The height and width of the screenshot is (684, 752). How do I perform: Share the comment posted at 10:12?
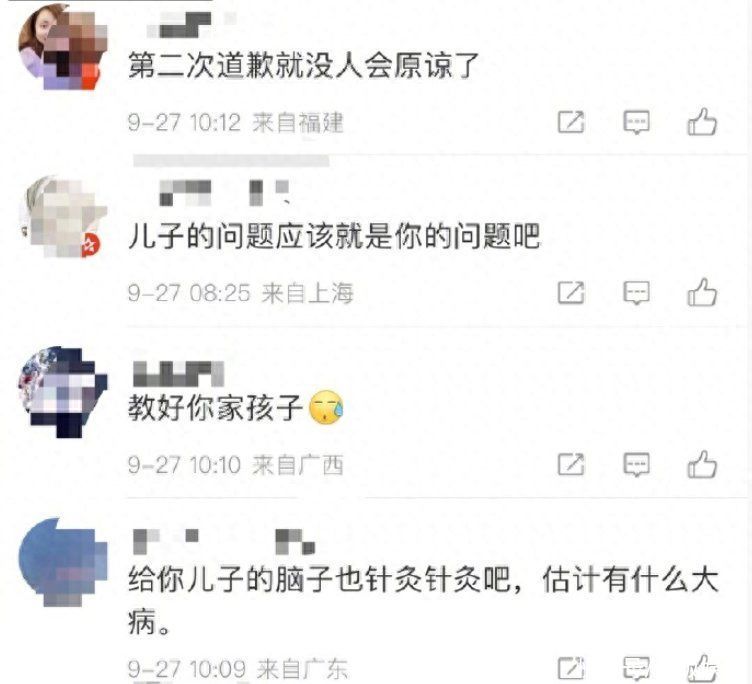coord(571,122)
